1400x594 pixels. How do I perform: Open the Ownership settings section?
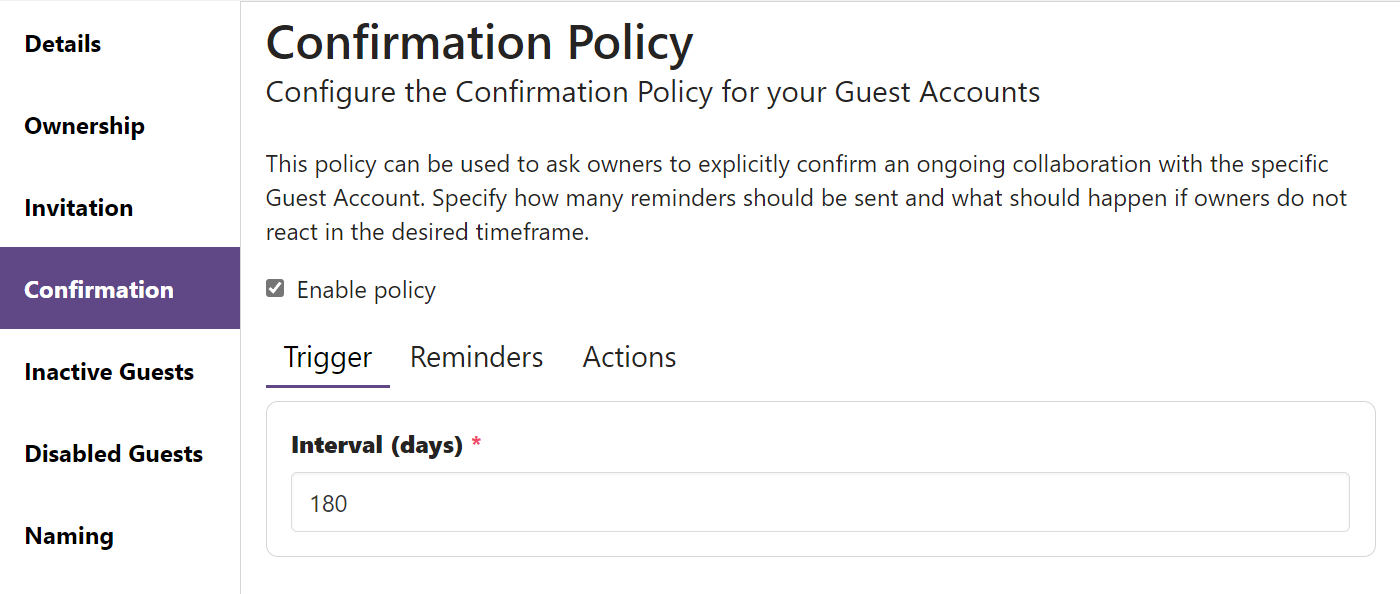tap(84, 126)
